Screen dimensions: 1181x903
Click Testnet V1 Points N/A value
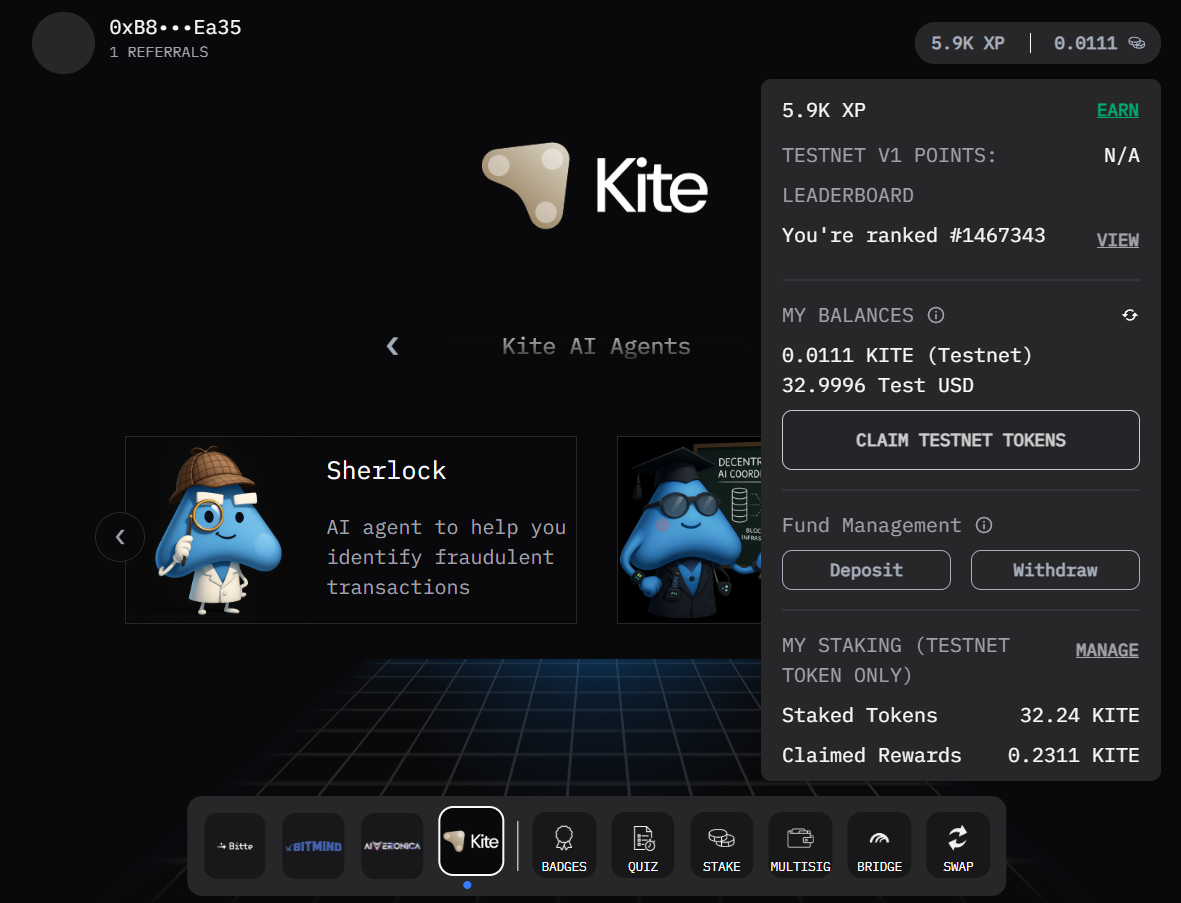1121,156
